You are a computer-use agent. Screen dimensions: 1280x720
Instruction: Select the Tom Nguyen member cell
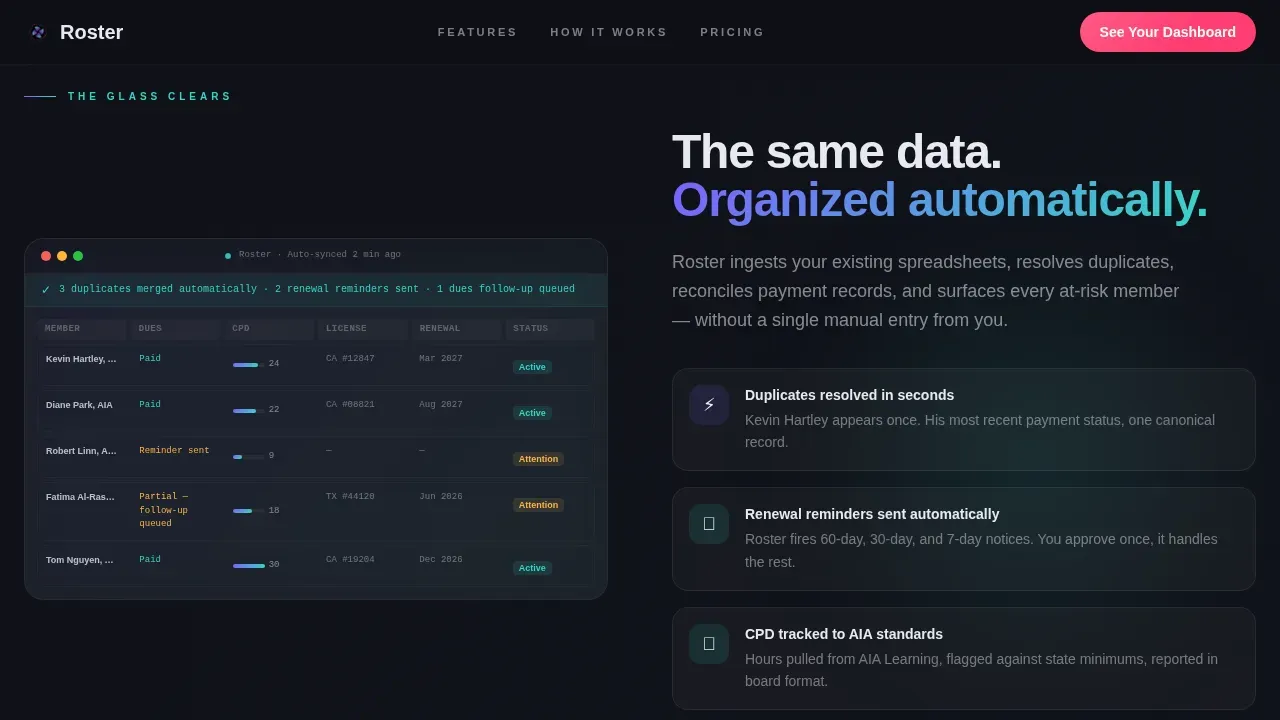coord(80,560)
